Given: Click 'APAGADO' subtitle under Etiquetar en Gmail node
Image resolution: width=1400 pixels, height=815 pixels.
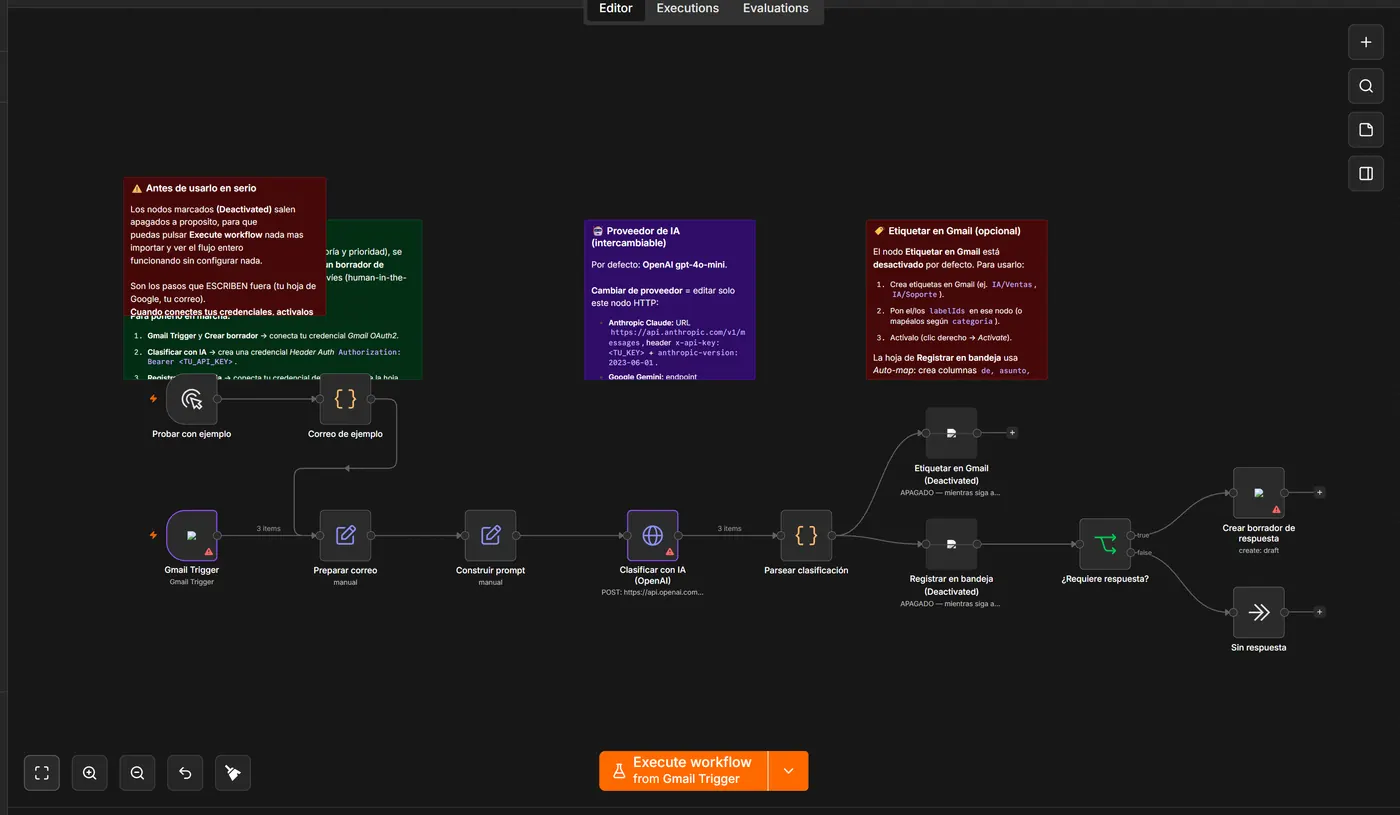Looking at the screenshot, I should point(950,493).
